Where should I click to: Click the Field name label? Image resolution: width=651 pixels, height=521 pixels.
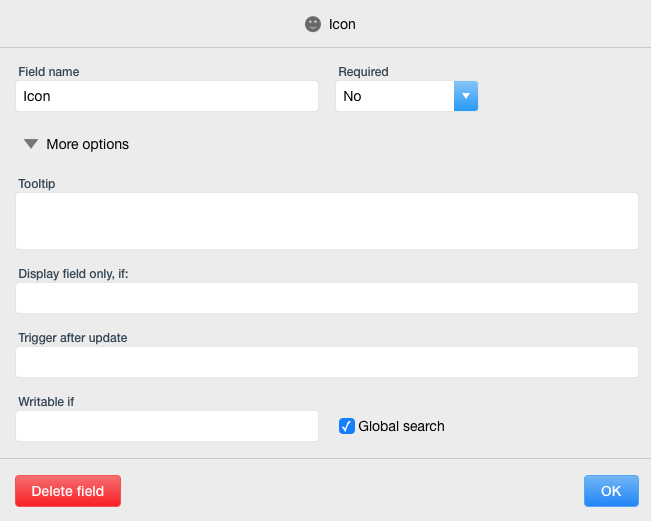49,72
